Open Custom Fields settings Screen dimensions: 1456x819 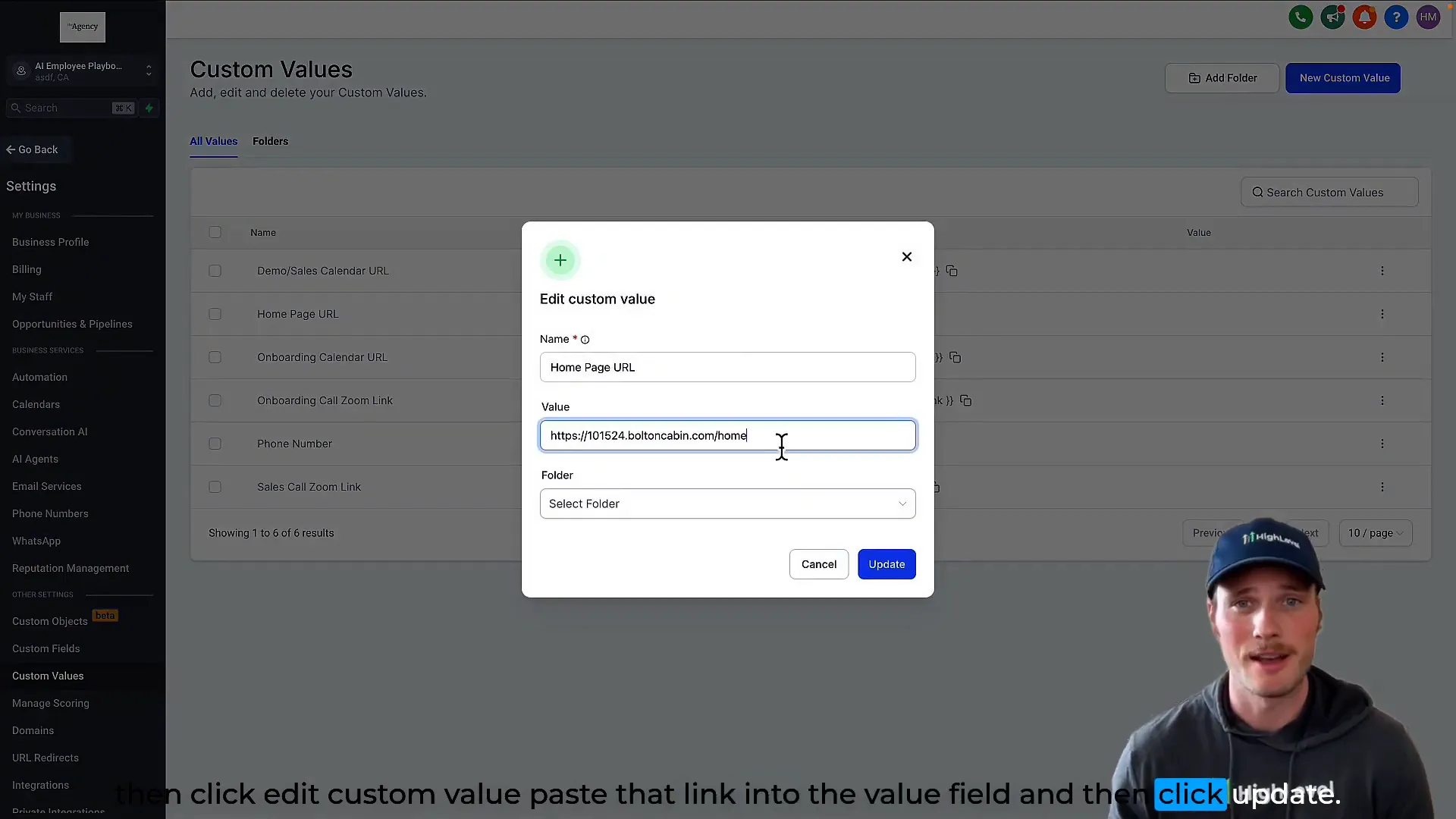click(45, 648)
